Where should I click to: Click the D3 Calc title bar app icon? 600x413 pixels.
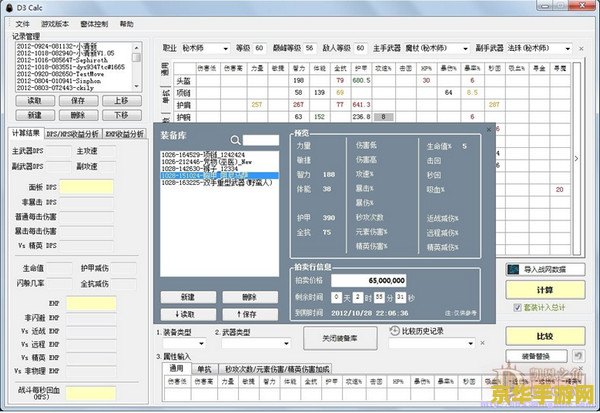click(9, 7)
